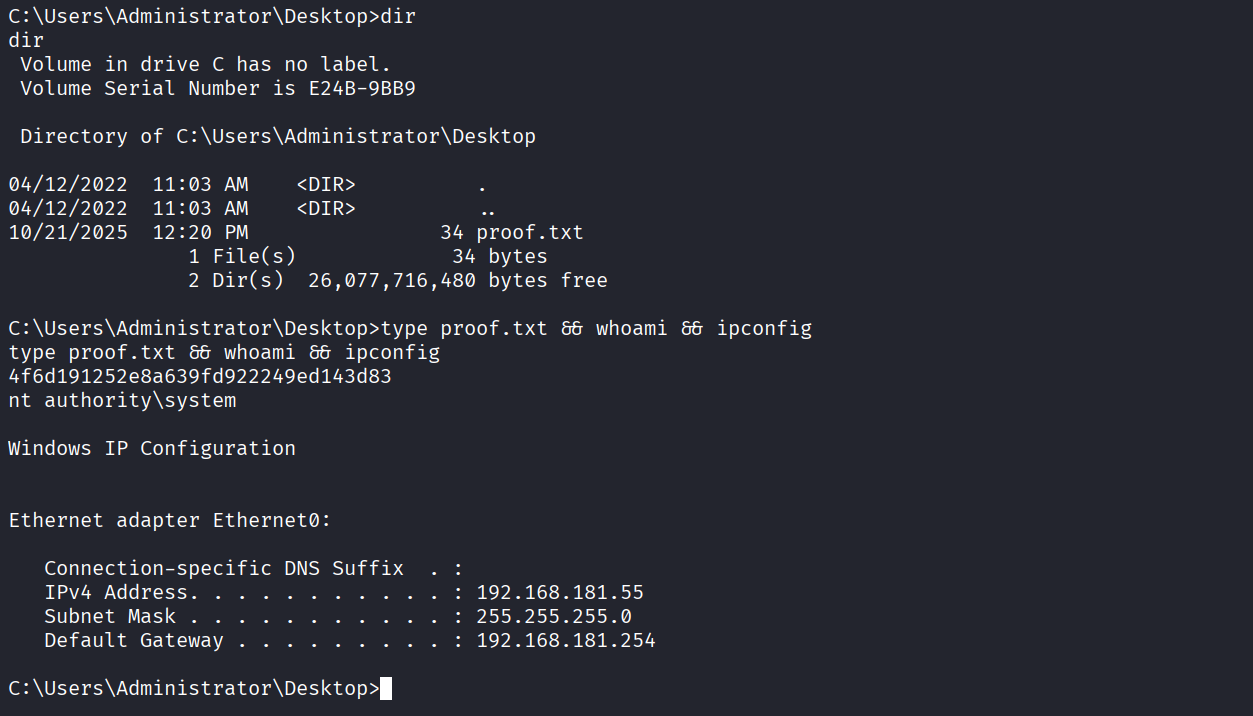
Task: Click the Volume in drive C label line
Action: pyautogui.click(x=206, y=65)
